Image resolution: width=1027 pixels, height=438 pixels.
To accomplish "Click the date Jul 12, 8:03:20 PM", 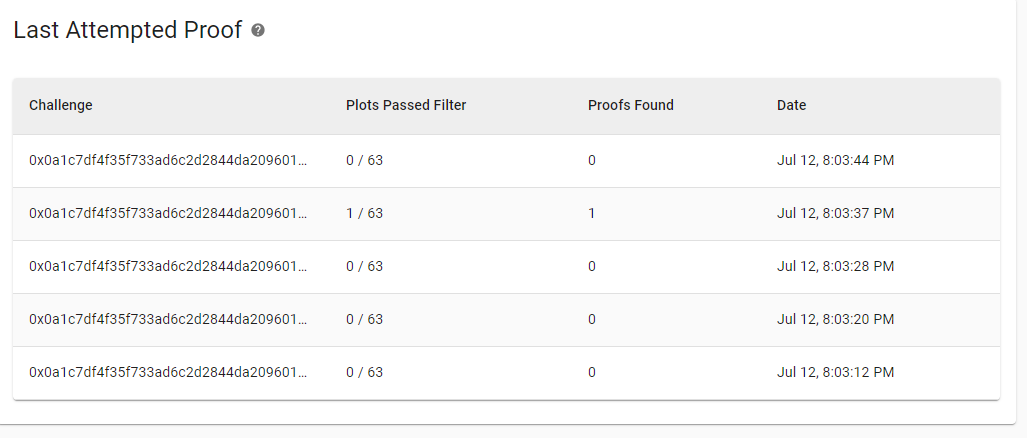I will (x=835, y=319).
